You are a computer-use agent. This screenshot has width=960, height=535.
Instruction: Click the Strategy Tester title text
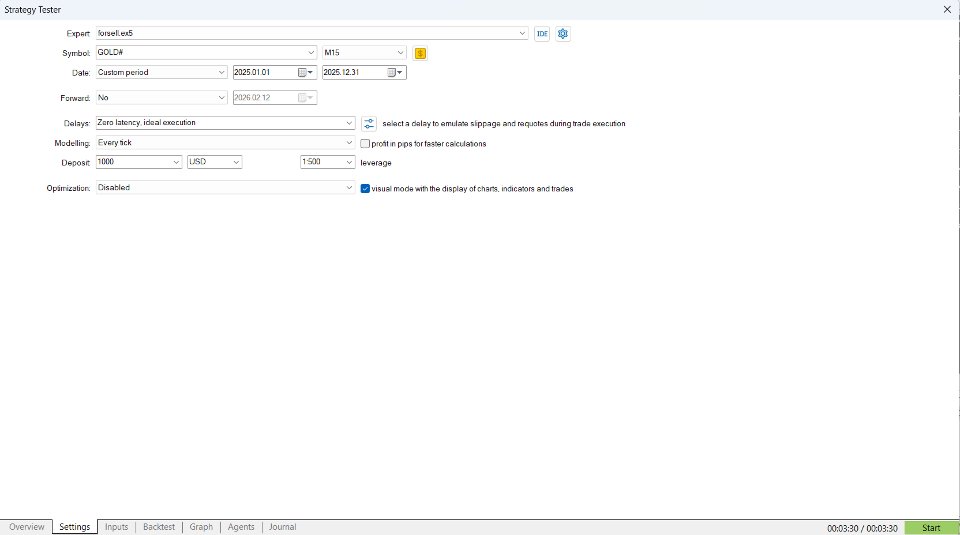32,10
